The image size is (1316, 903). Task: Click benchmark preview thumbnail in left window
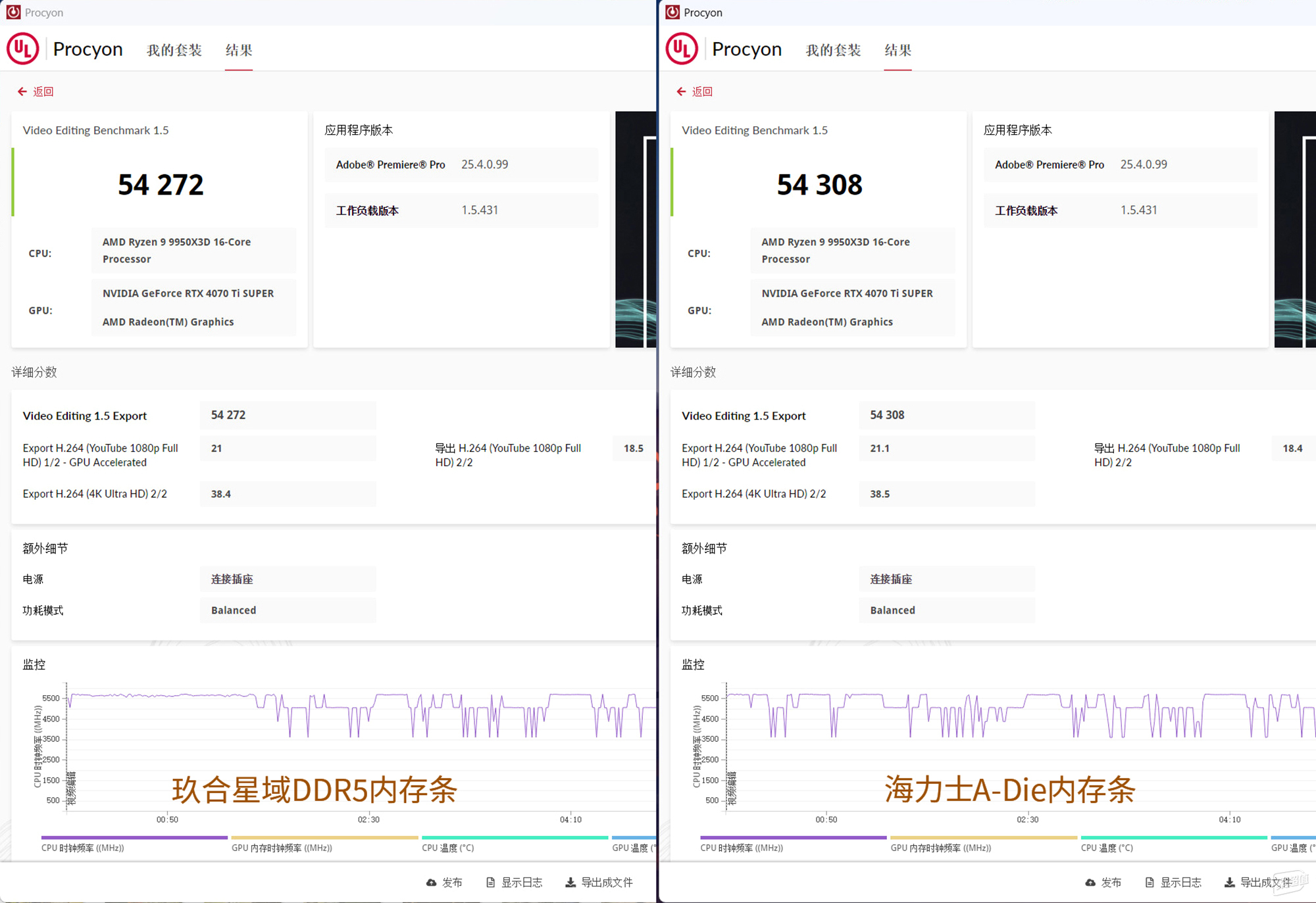(636, 229)
